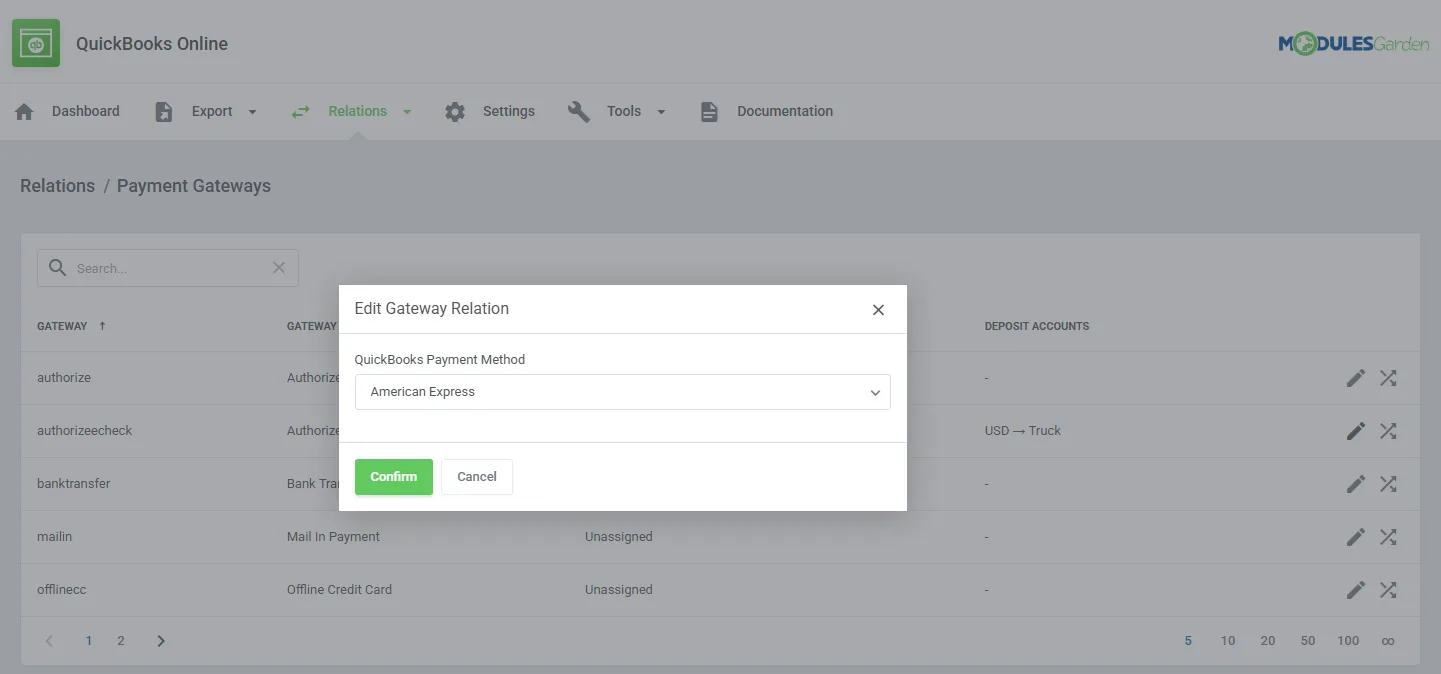Image resolution: width=1441 pixels, height=674 pixels.
Task: Open QuickBooks Payment Method dropdown
Action: click(x=622, y=392)
